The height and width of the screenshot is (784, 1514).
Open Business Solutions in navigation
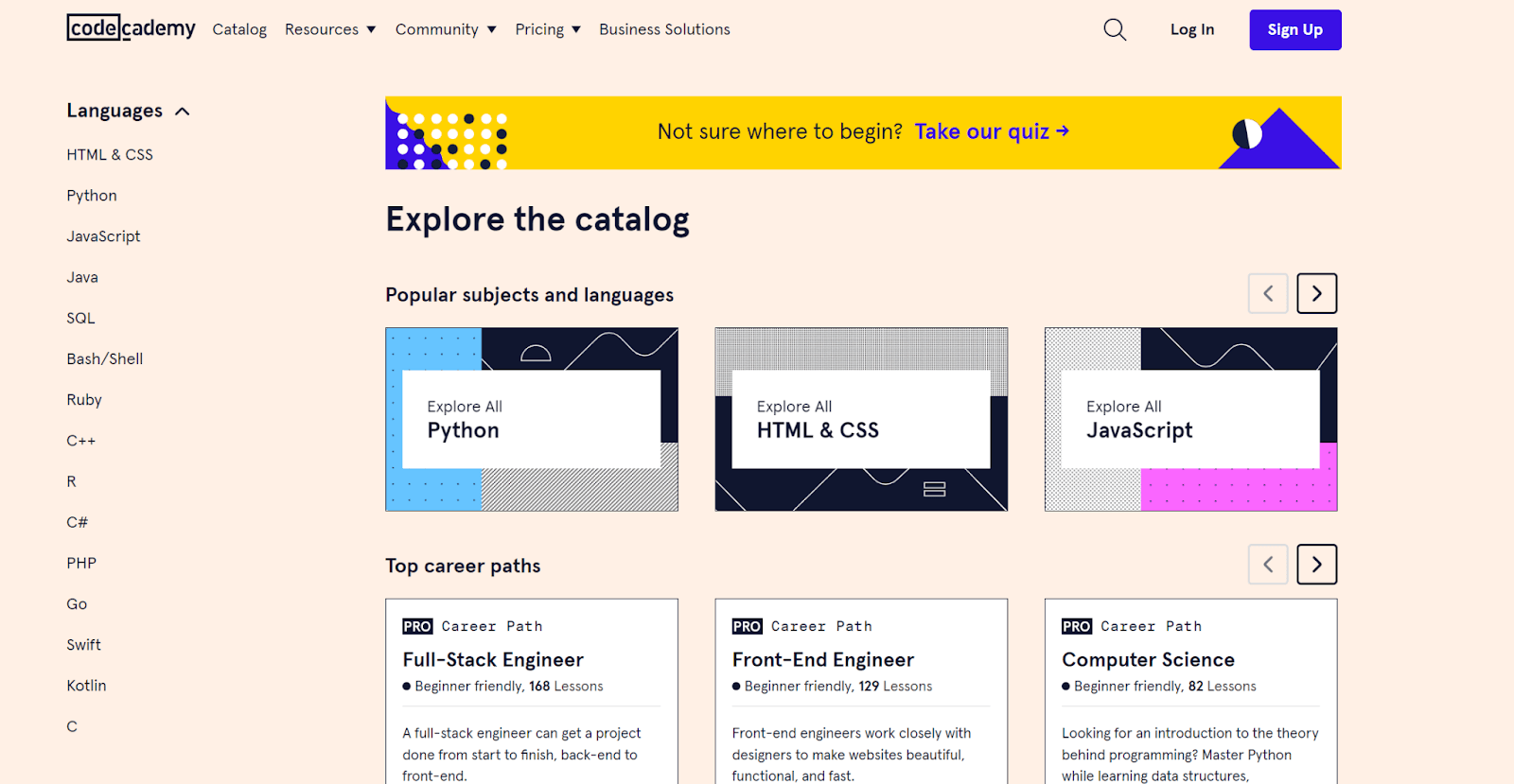pos(664,29)
